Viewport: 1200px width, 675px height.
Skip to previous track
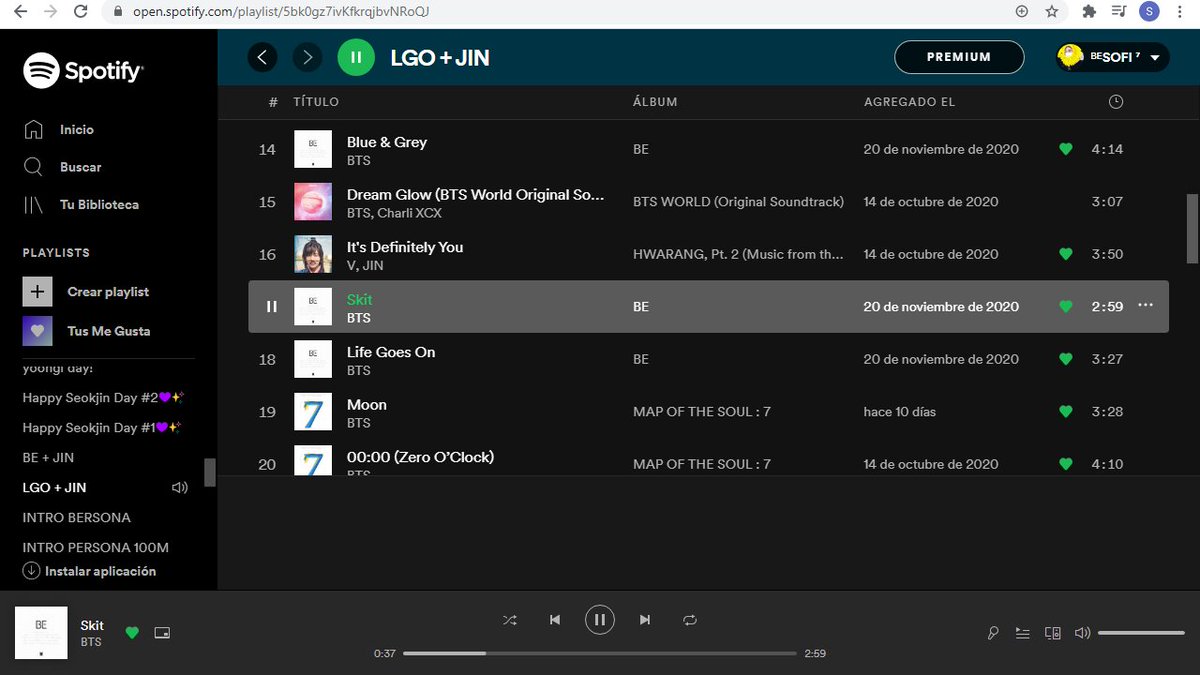555,620
